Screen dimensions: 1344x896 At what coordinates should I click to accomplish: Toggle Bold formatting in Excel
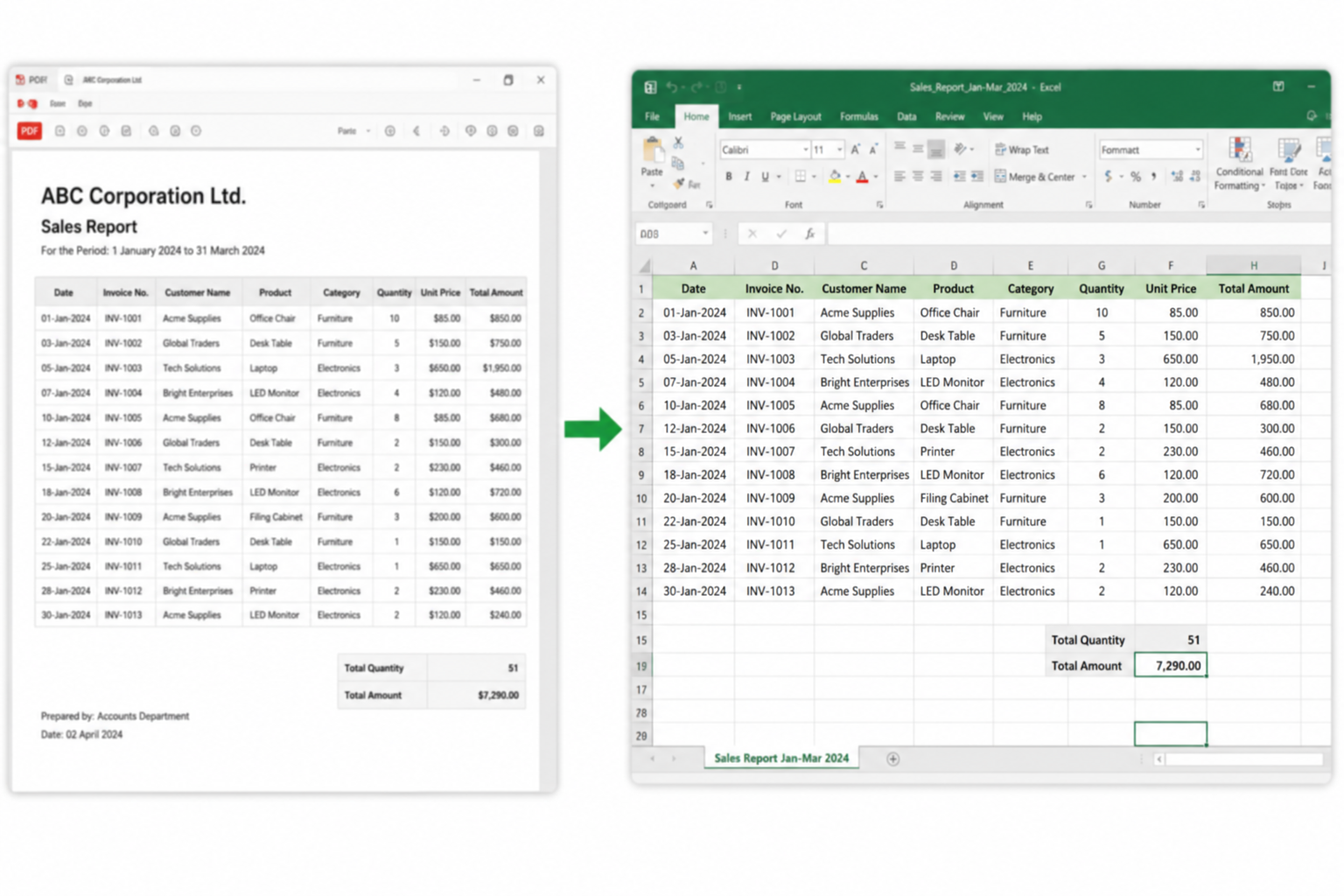[728, 177]
